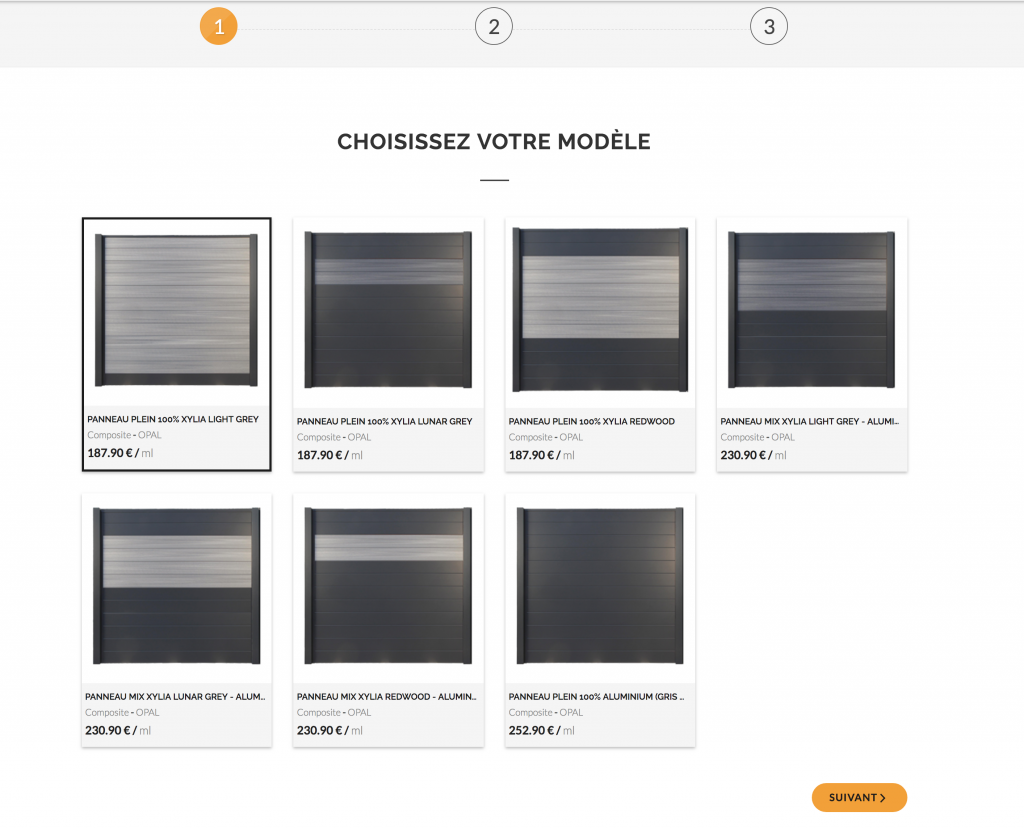Click the arrow chevron on SUIVANT
The image size is (1024, 828).
[883, 798]
